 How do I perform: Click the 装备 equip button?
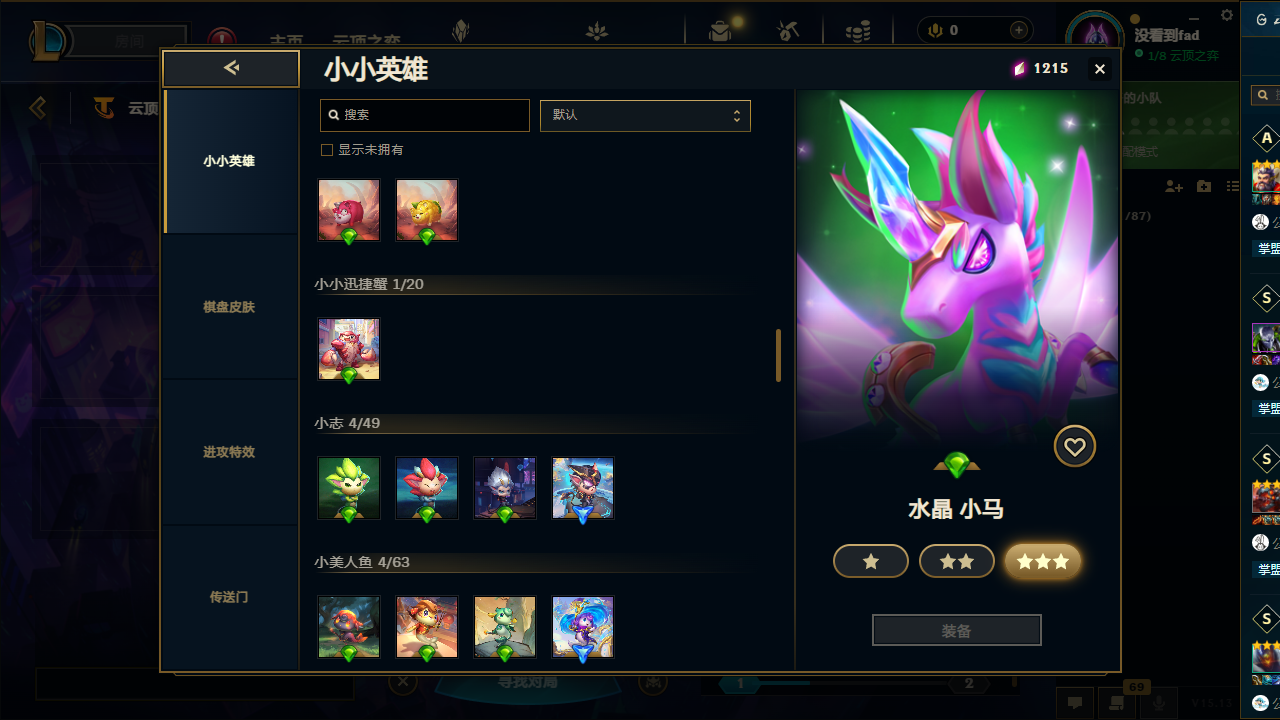click(957, 631)
